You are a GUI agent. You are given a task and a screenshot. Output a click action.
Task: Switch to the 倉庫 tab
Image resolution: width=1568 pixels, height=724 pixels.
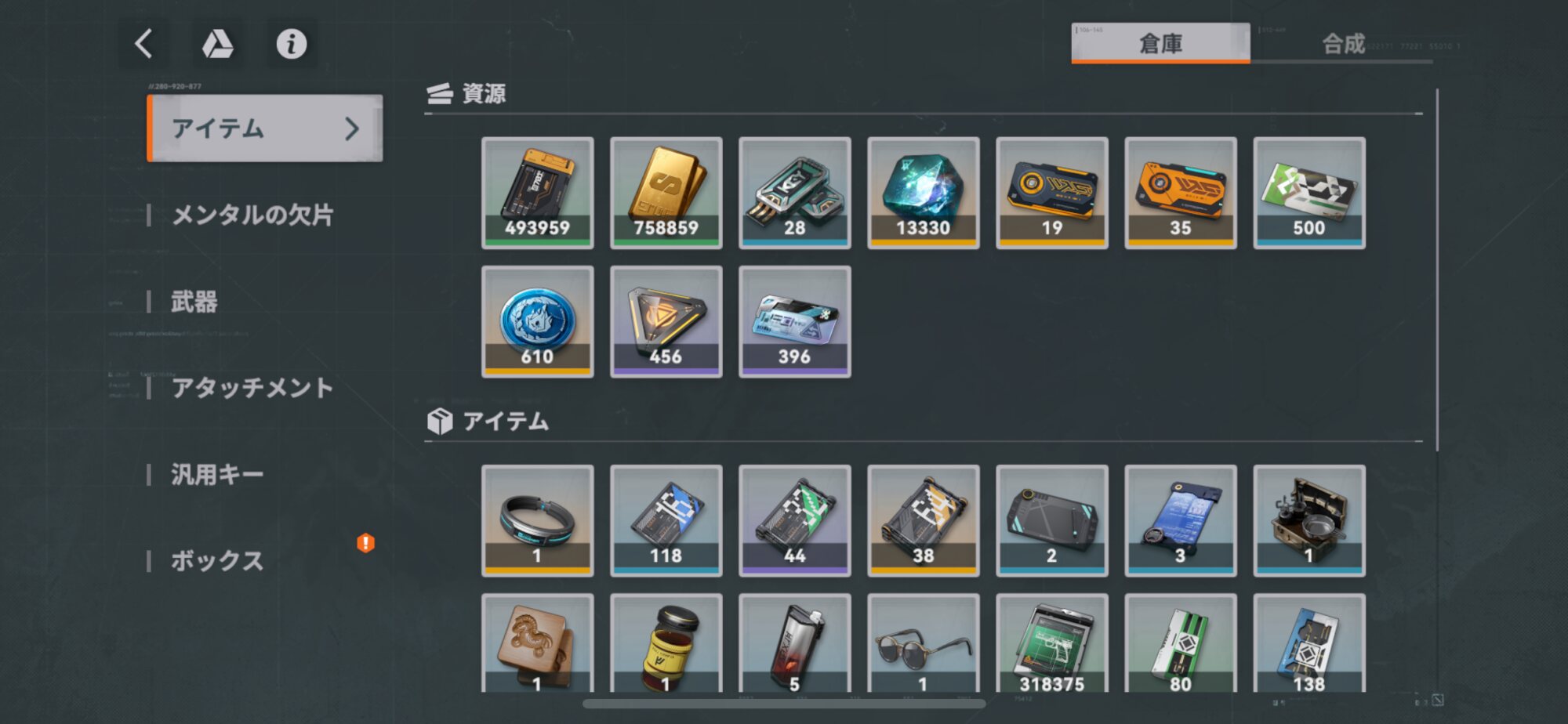click(1160, 43)
